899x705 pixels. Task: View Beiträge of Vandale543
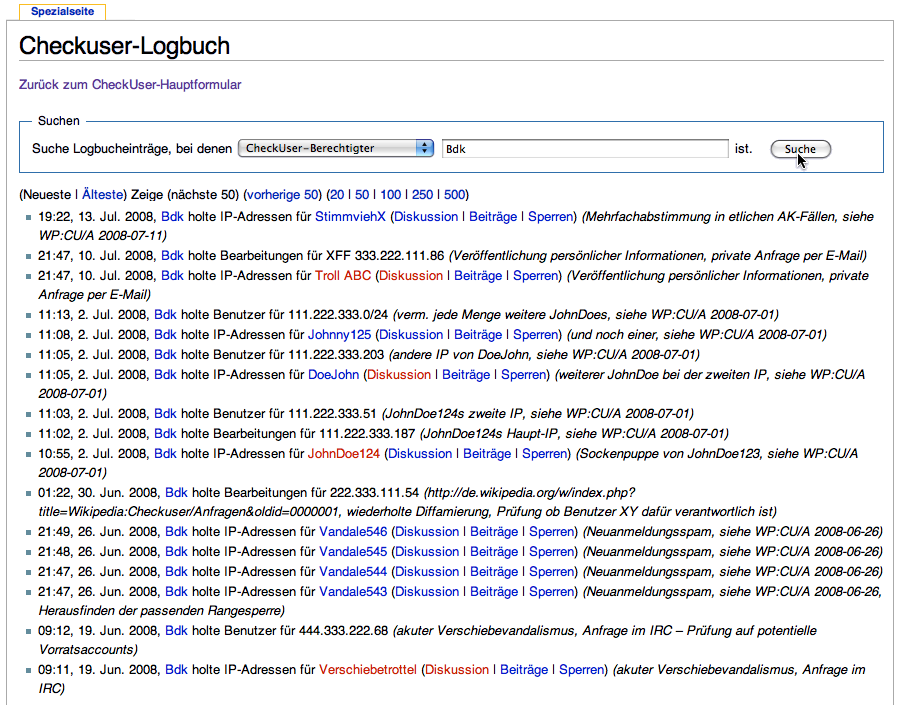tap(494, 592)
